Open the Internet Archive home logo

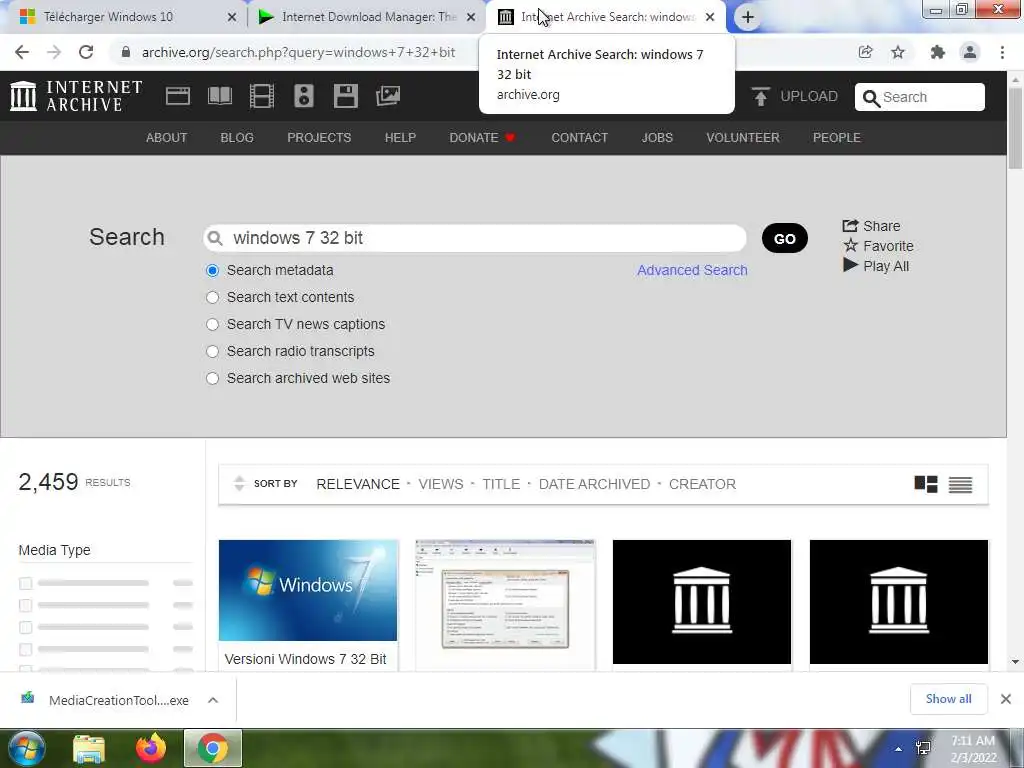(x=76, y=96)
